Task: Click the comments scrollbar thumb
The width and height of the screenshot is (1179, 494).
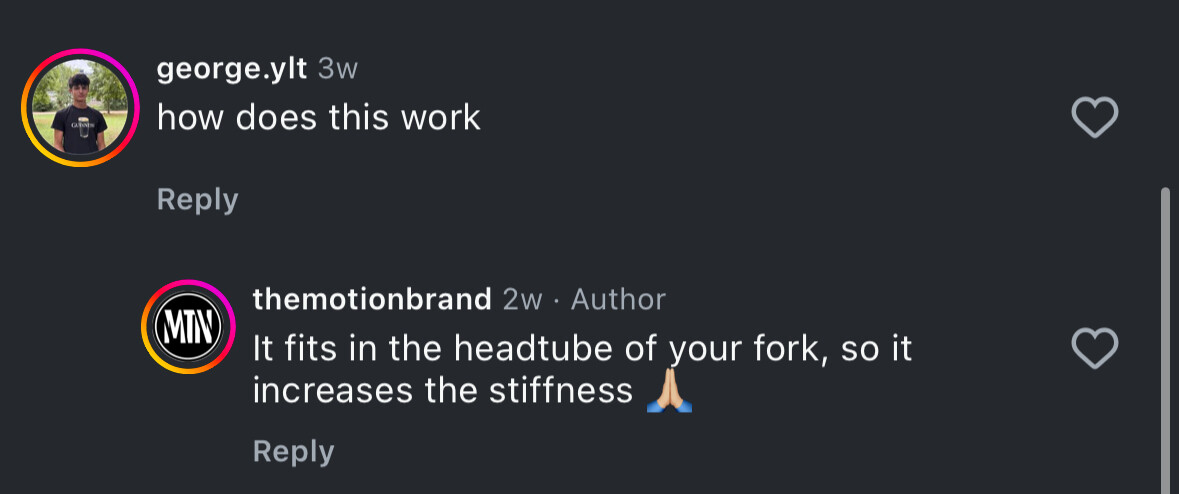Action: [1164, 340]
